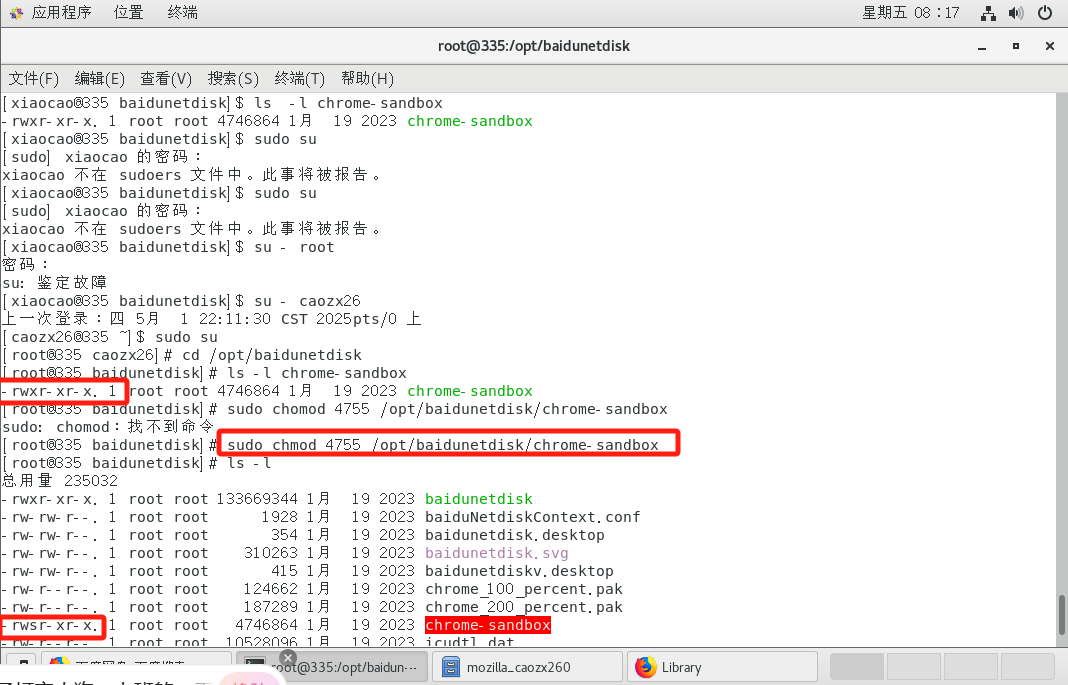Open the 查看(V) terminal menu
Image resolution: width=1068 pixels, height=685 pixels.
tap(166, 78)
